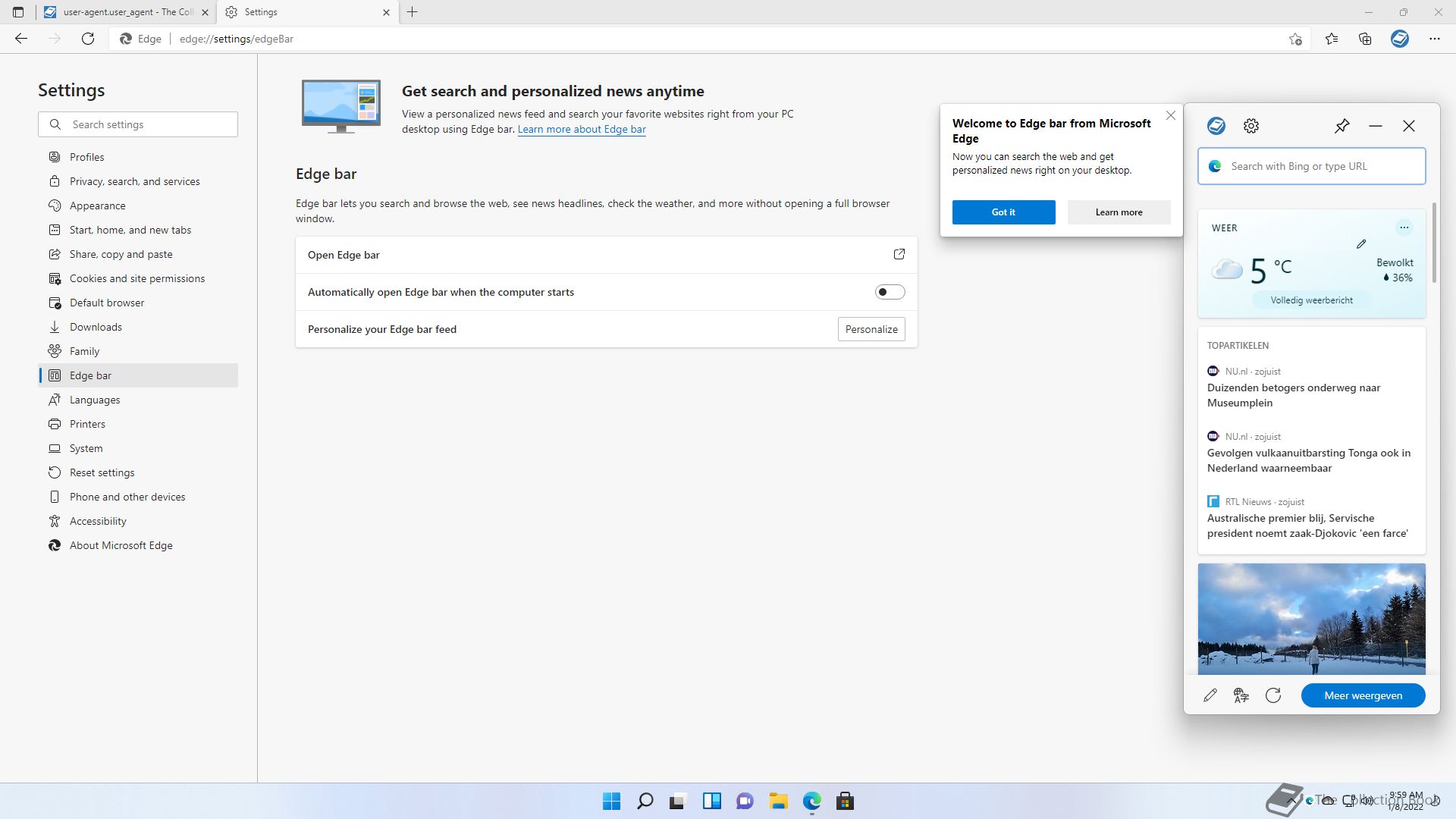
Task: Focus the Search settings field
Action: pyautogui.click(x=138, y=124)
